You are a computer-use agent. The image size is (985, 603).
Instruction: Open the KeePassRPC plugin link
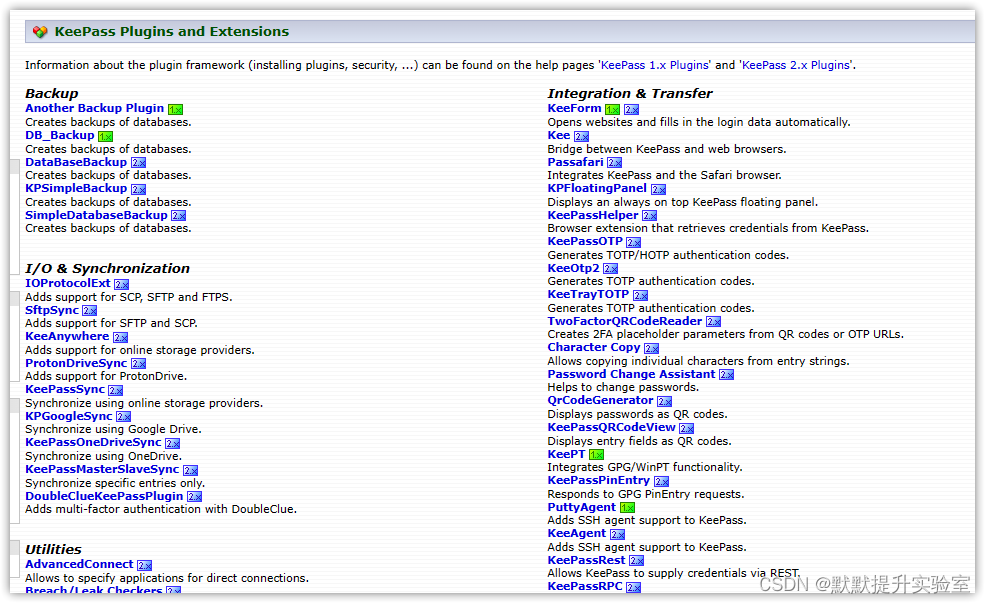tap(585, 586)
